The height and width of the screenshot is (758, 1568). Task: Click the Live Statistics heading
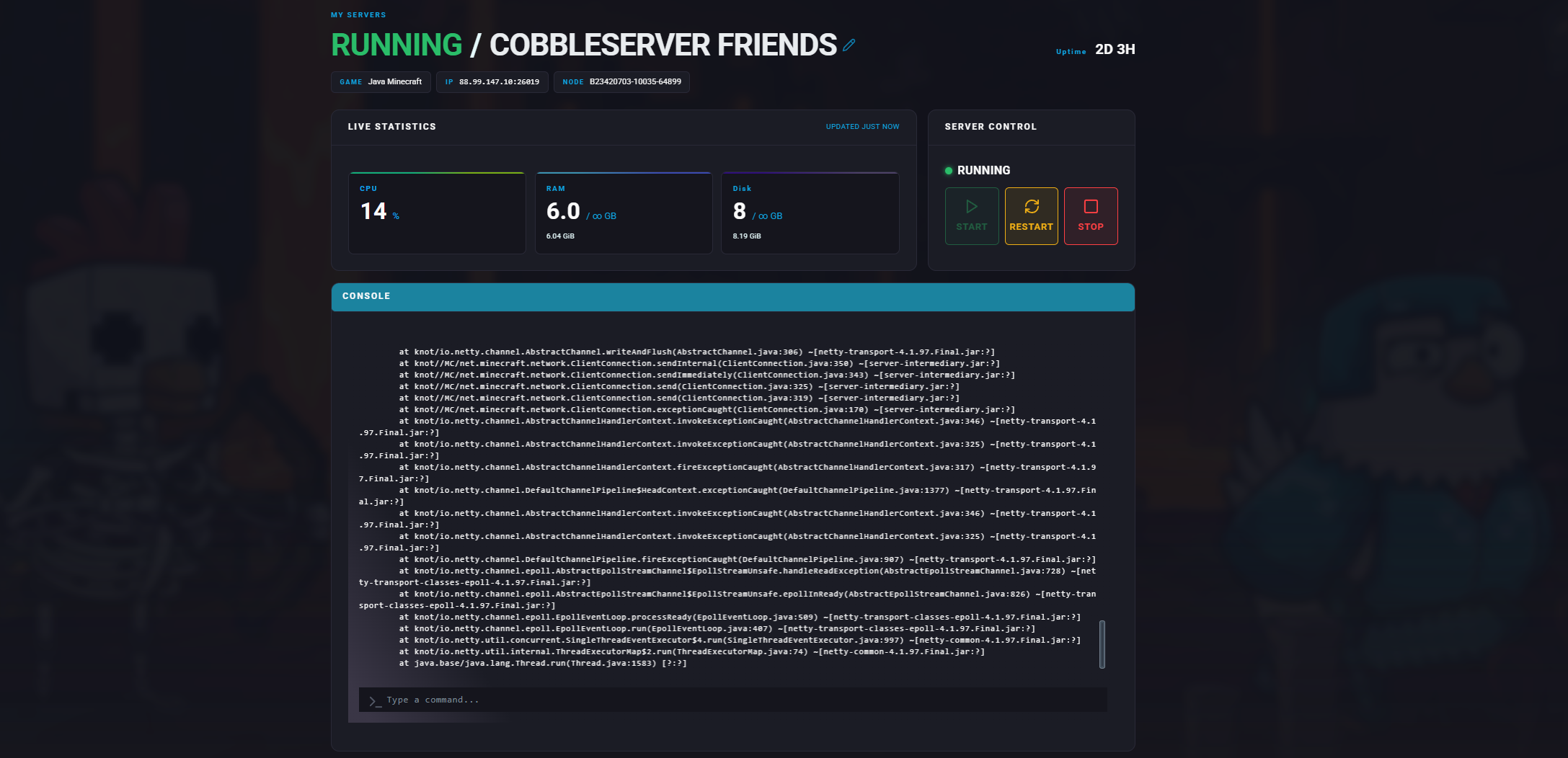(391, 127)
